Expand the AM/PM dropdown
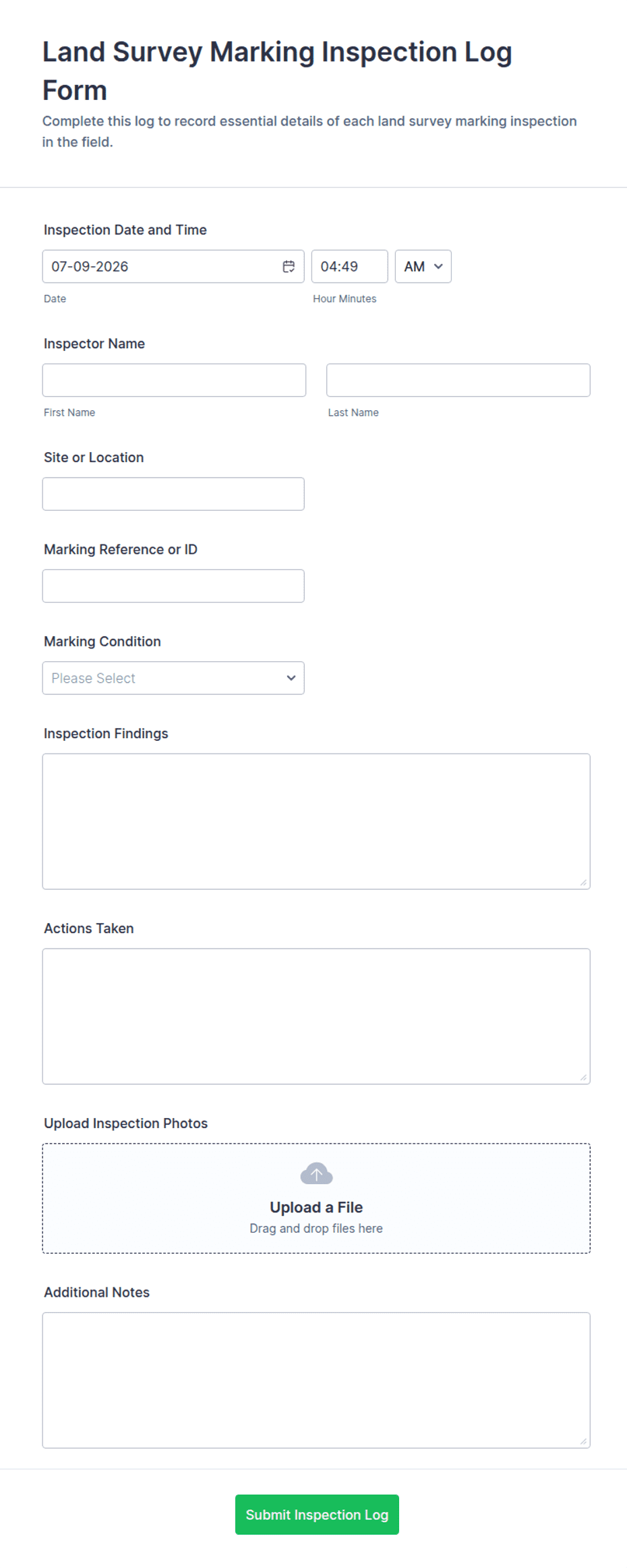 423,267
